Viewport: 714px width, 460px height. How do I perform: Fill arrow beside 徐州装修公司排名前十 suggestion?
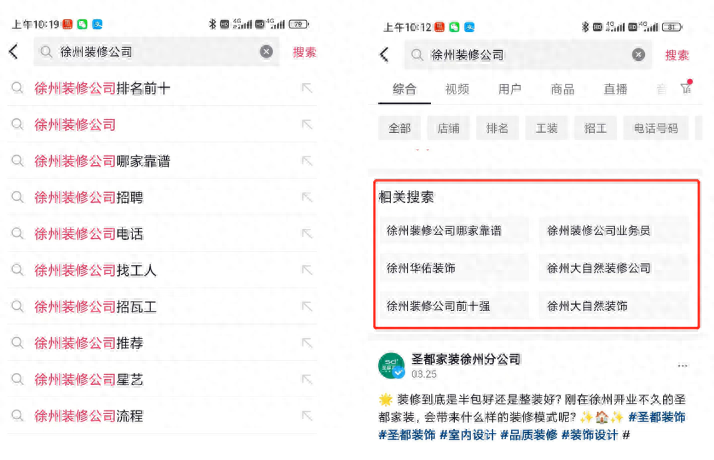click(307, 89)
